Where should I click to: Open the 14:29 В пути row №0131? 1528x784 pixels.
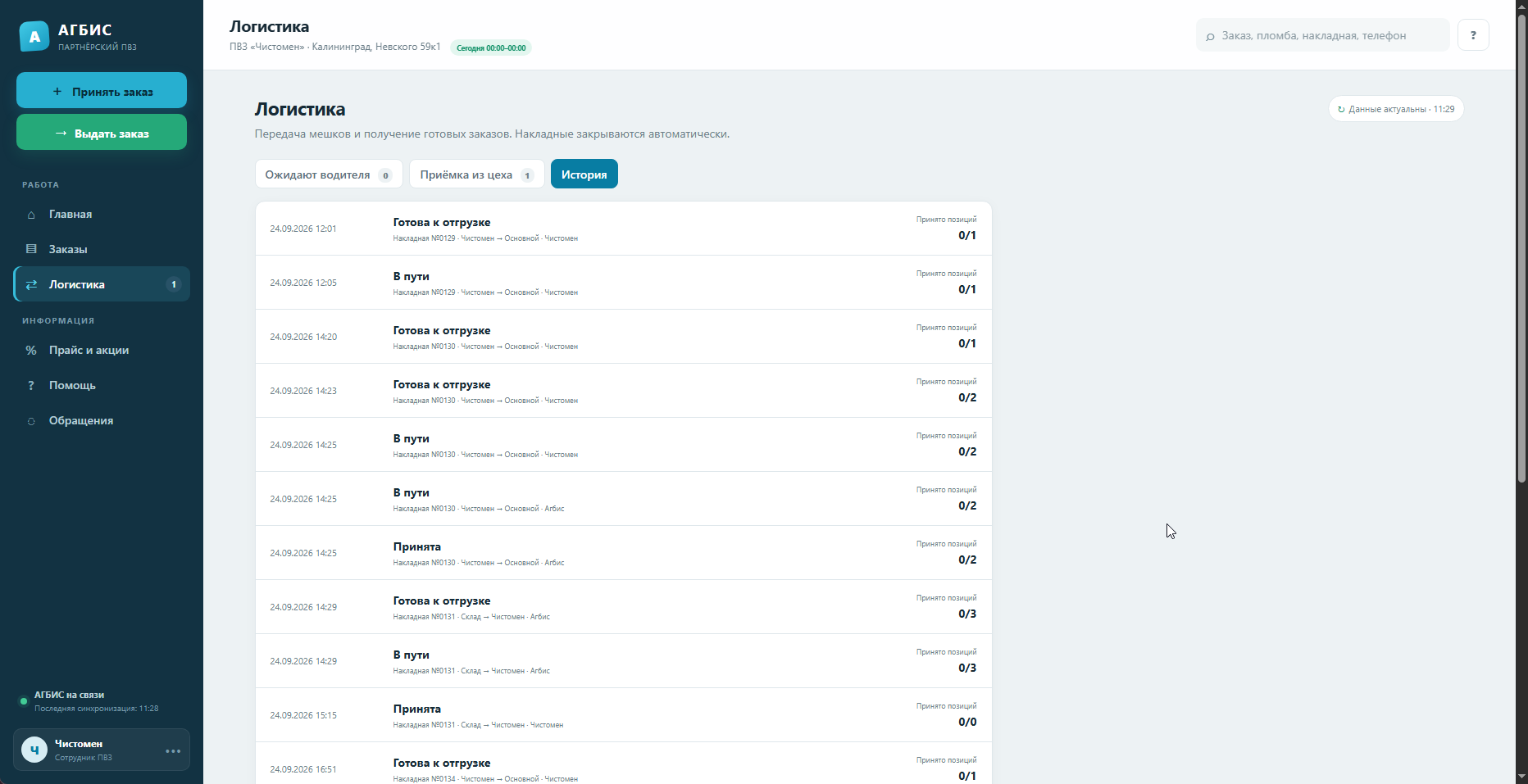624,661
